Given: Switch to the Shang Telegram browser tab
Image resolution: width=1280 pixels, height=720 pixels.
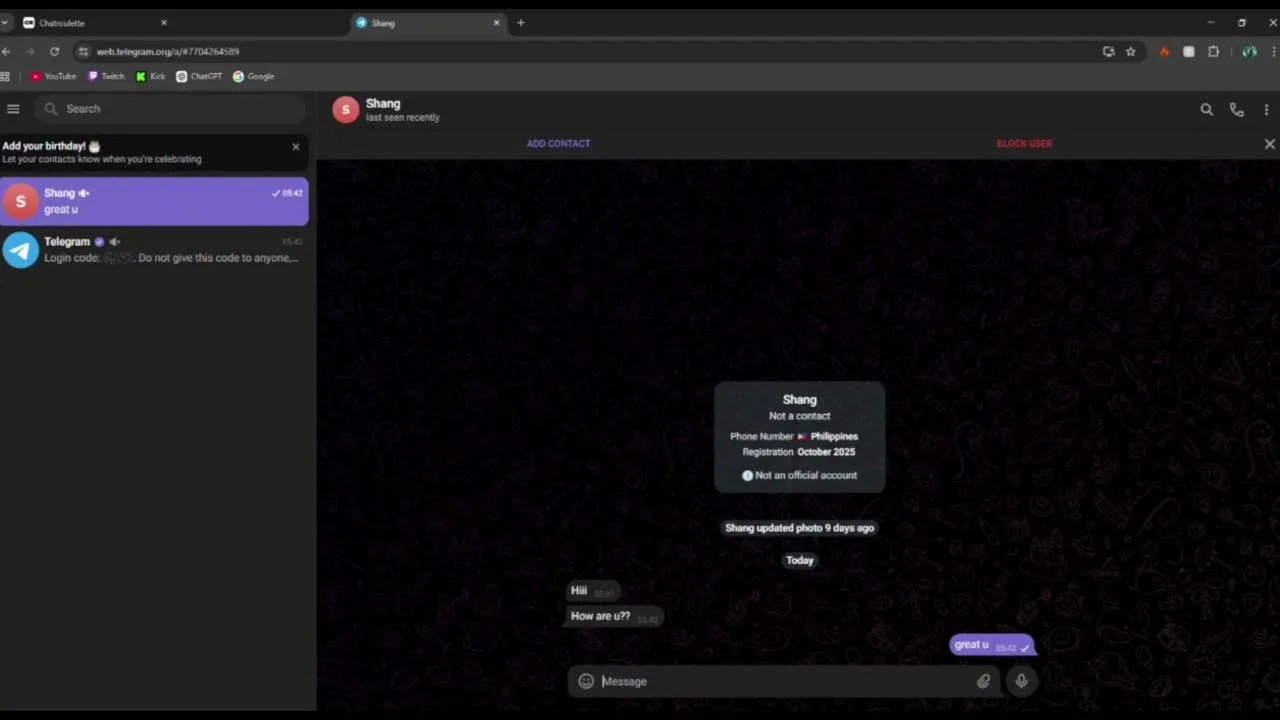Looking at the screenshot, I should [428, 22].
